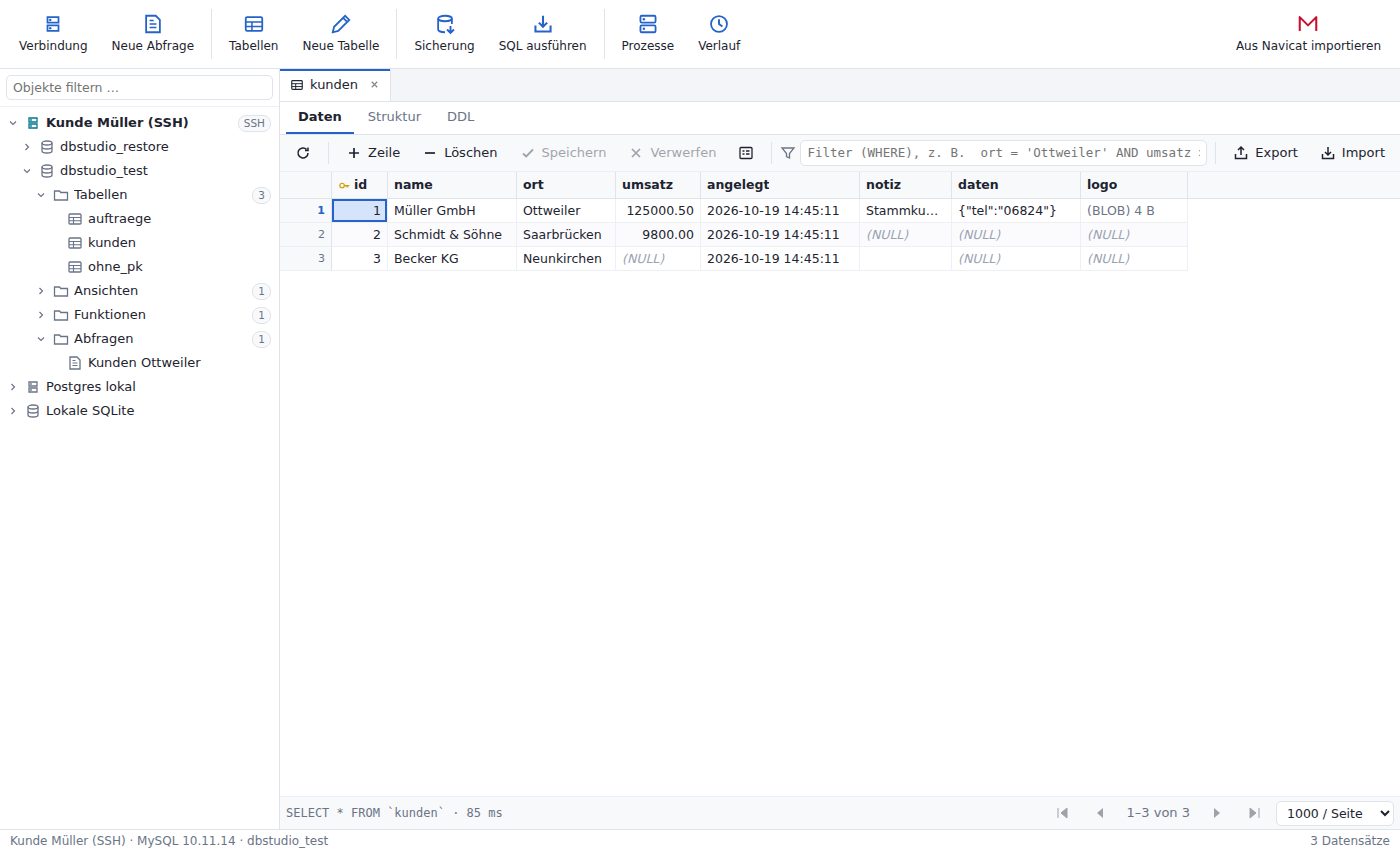
Task: Expand the dbstudio_restore database
Action: (x=27, y=147)
